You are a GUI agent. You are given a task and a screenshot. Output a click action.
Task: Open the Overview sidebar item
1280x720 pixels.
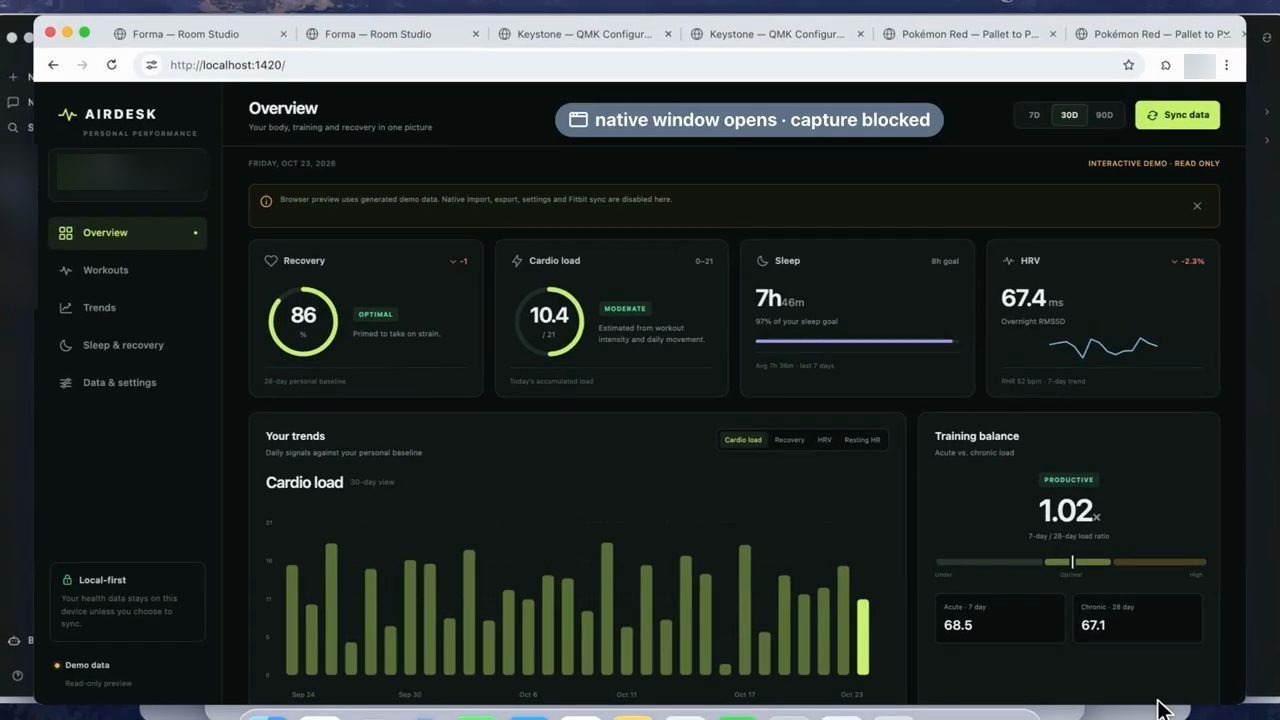pos(127,233)
